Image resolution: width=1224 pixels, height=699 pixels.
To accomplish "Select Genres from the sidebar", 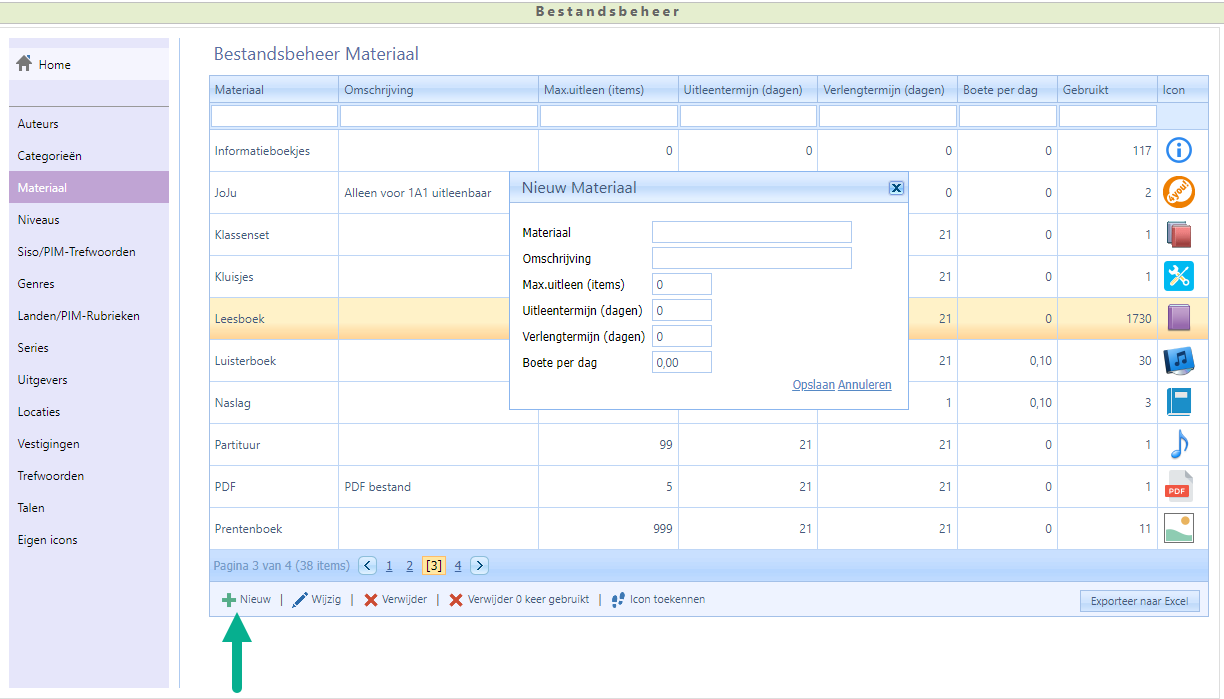I will tap(36, 284).
